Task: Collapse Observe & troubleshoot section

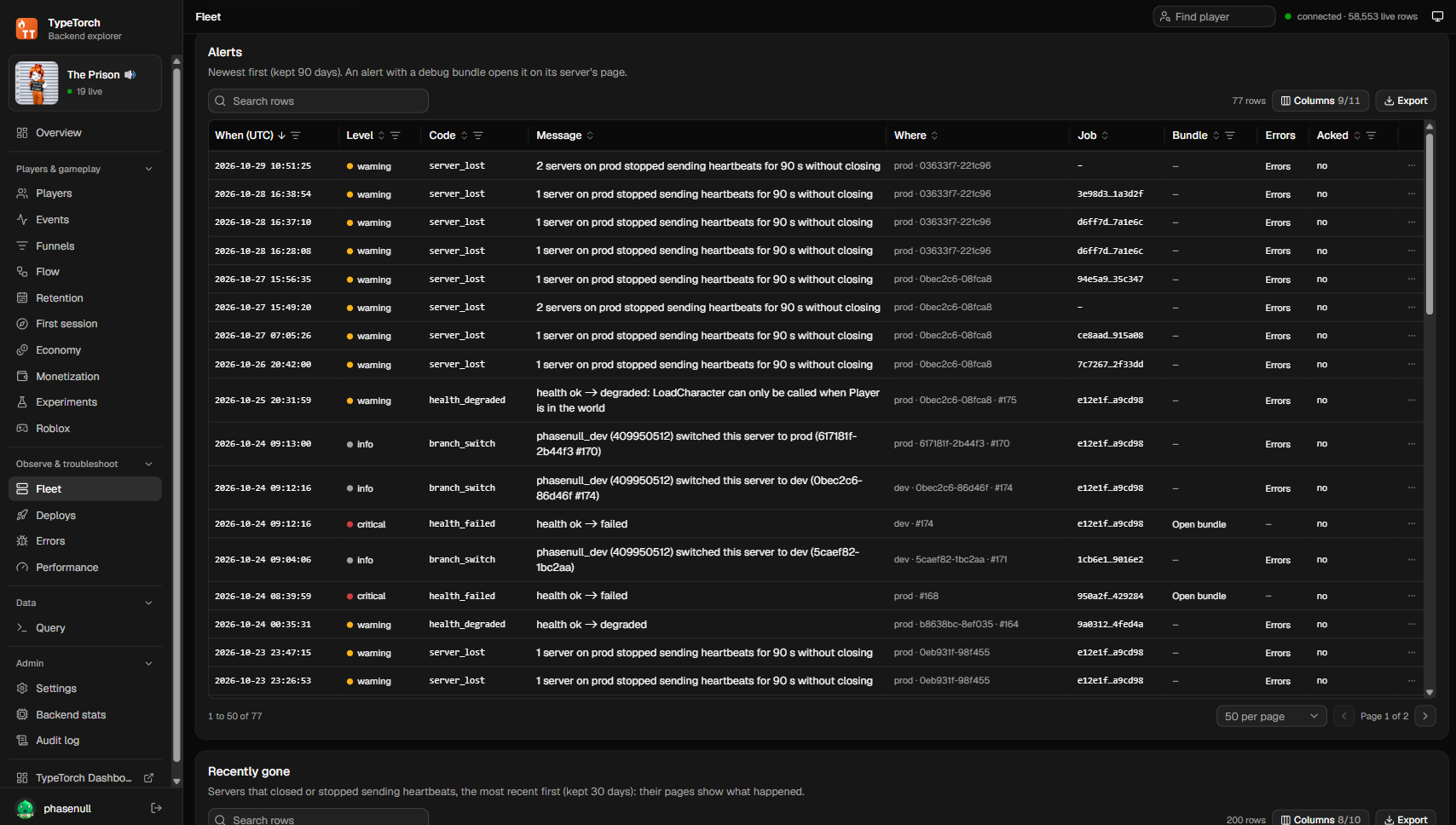Action: (x=149, y=464)
